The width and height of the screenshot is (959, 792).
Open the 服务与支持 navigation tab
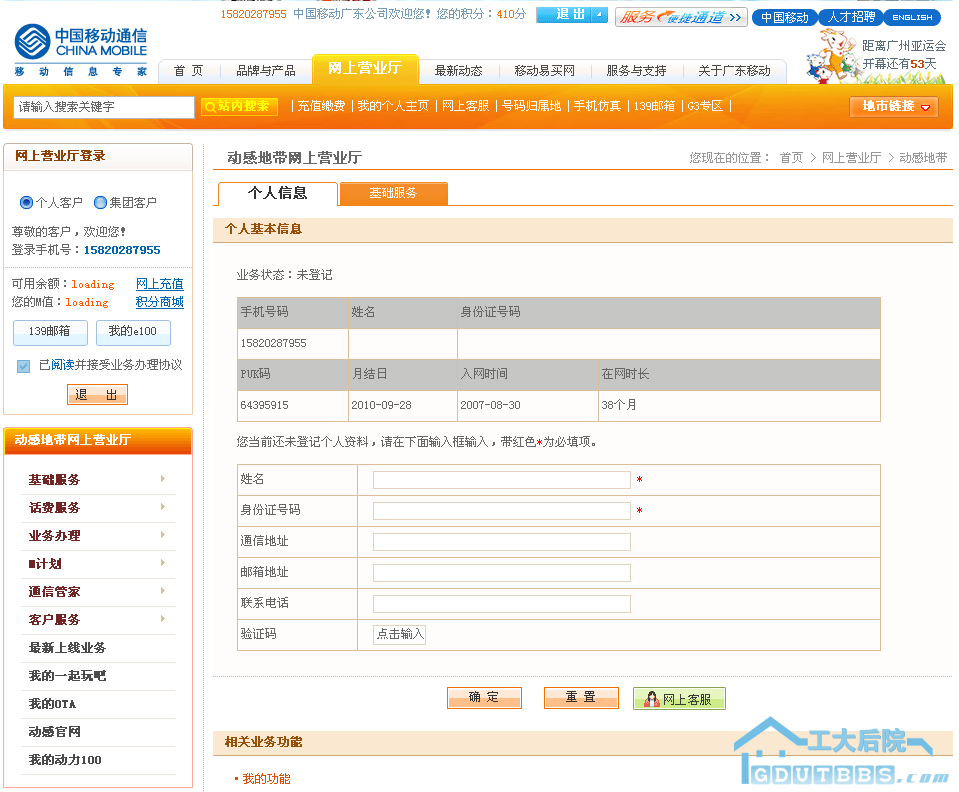[636, 71]
